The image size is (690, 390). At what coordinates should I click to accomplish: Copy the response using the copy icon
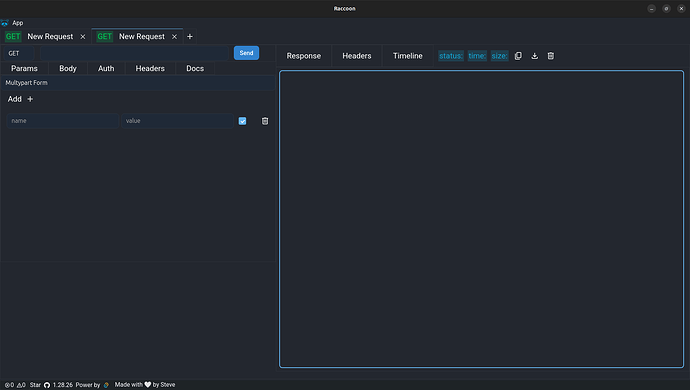pyautogui.click(x=518, y=56)
